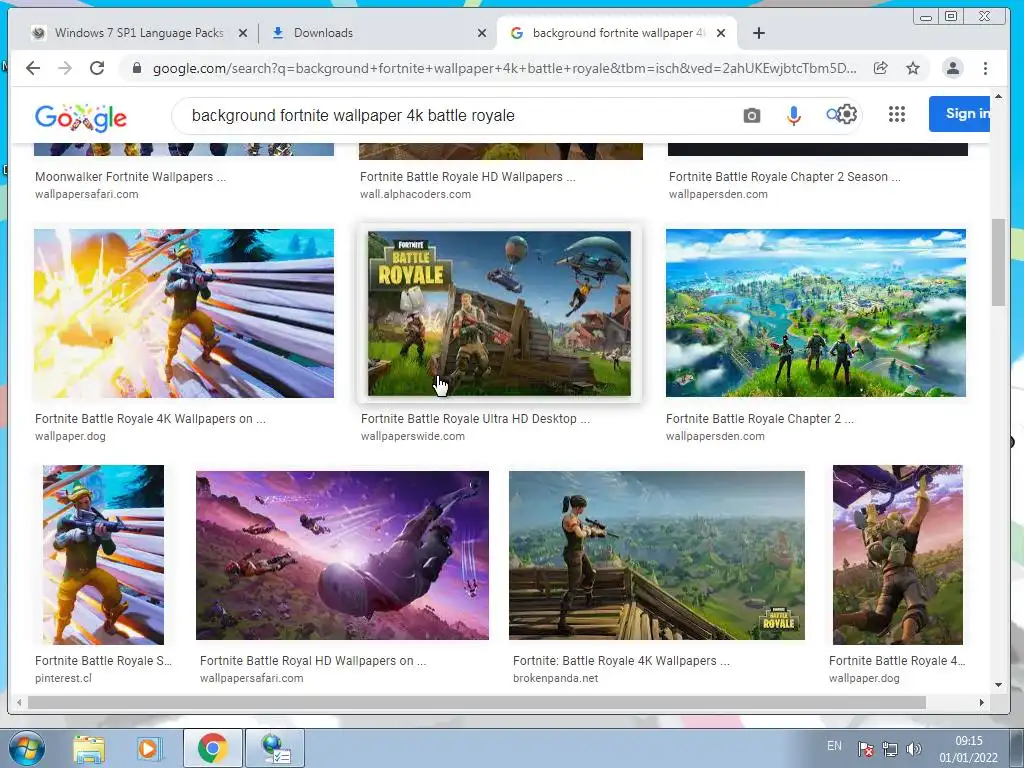Open Fortnite: Battle Royale 4K Wallpapers link
The height and width of the screenshot is (768, 1024).
pos(621,661)
